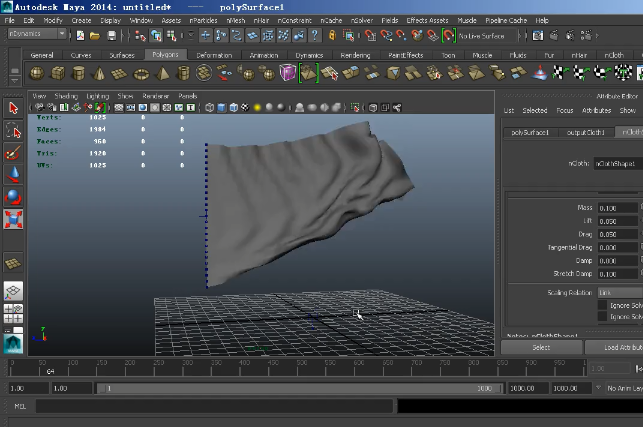Image resolution: width=643 pixels, height=427 pixels.
Task: Click the MEL command line label
Action: (20, 406)
